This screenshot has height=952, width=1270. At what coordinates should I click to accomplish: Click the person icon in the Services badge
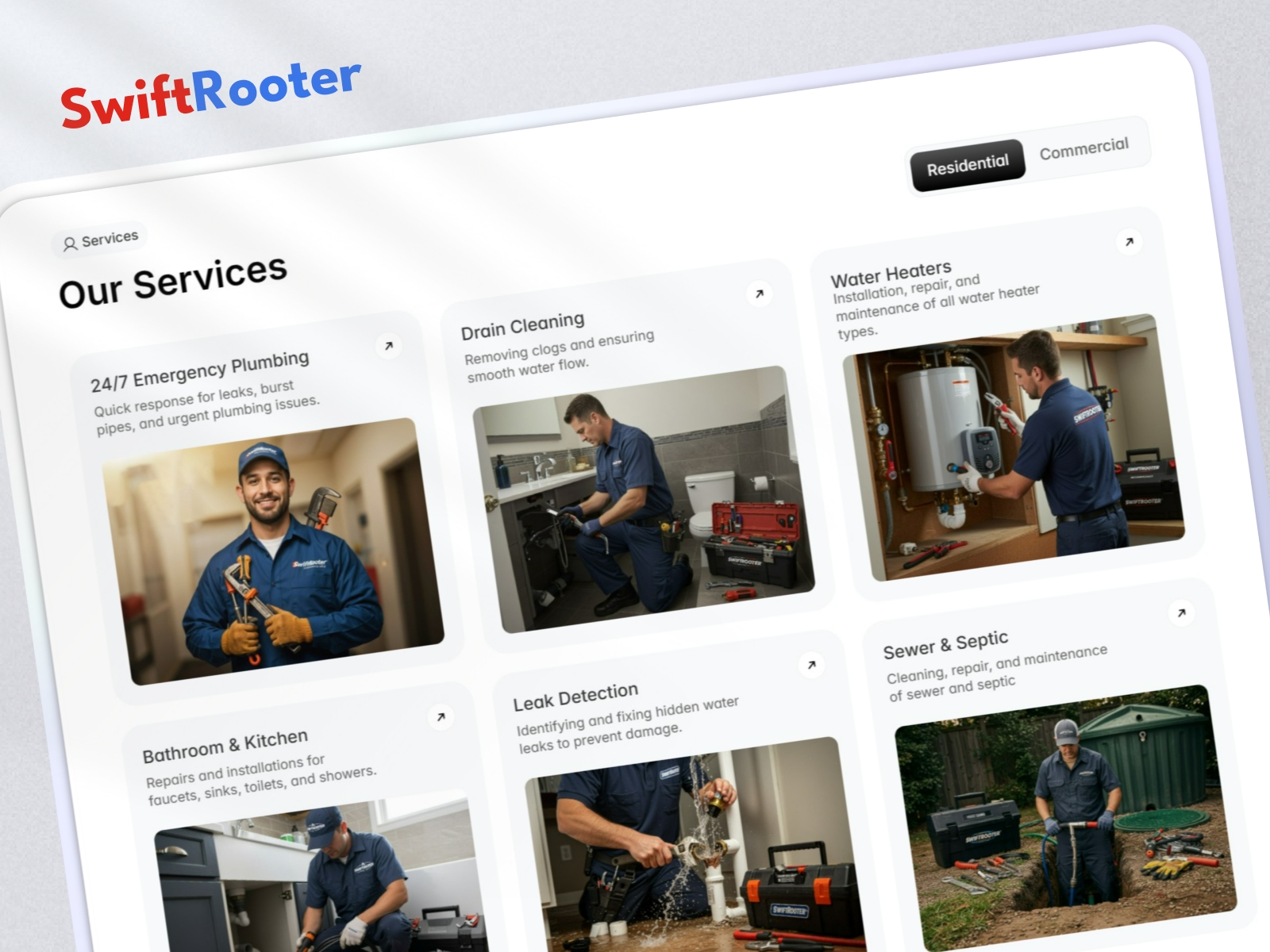pos(70,243)
